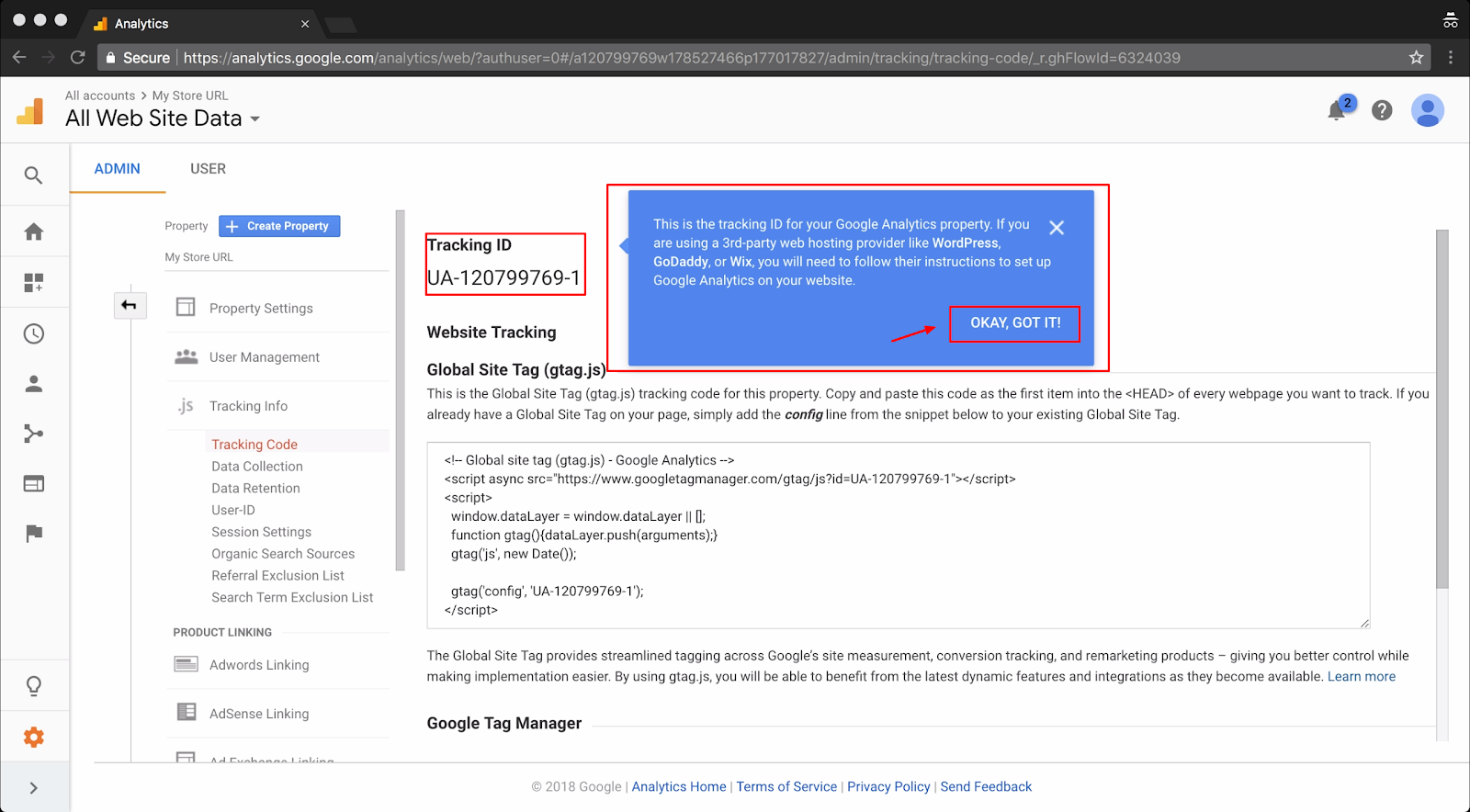Bookmark page with star icon
Viewport: 1470px width, 812px height.
tap(1417, 58)
